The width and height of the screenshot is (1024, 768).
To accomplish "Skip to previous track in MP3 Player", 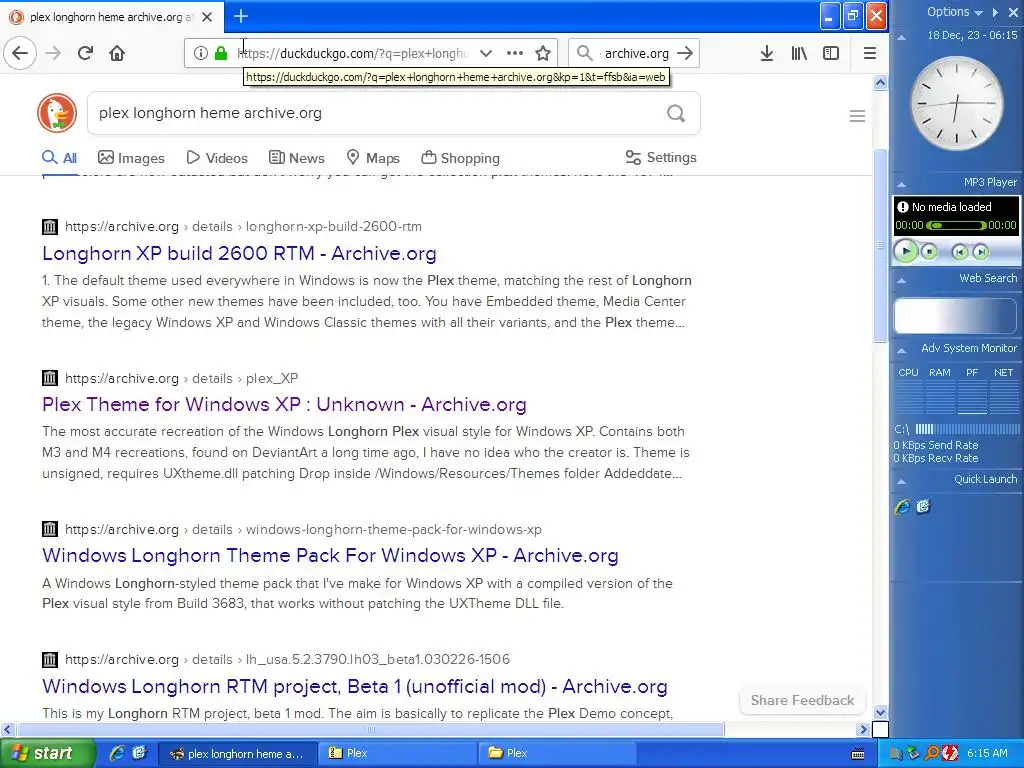I will tap(959, 252).
